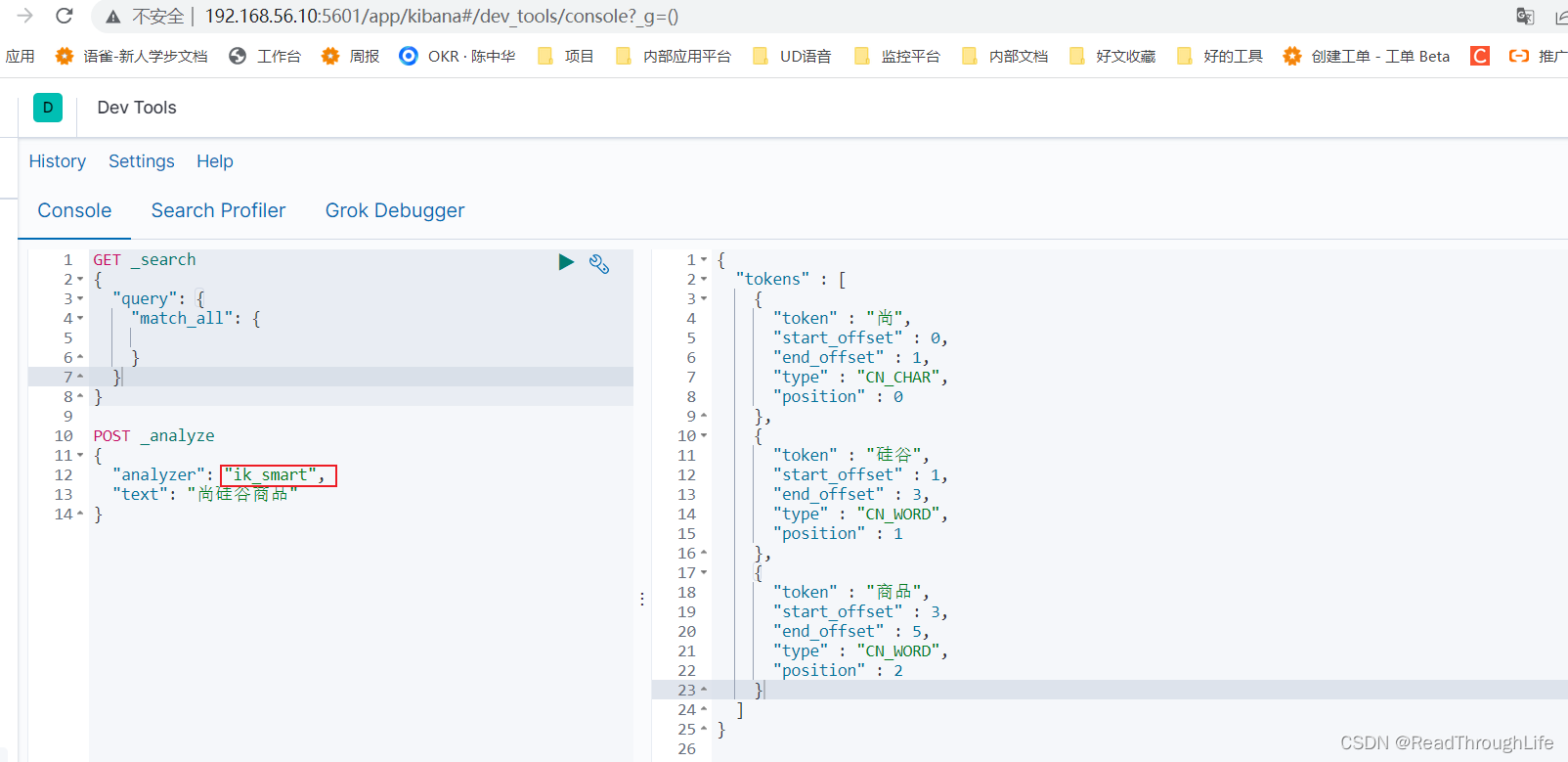Image resolution: width=1568 pixels, height=762 pixels.
Task: Click the GET _search request line
Action: [x=145, y=259]
